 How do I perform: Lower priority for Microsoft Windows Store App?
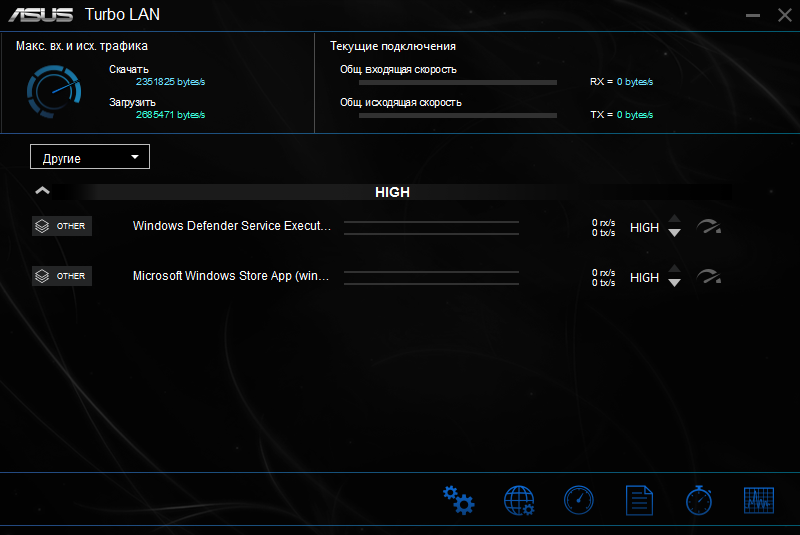pos(674,283)
